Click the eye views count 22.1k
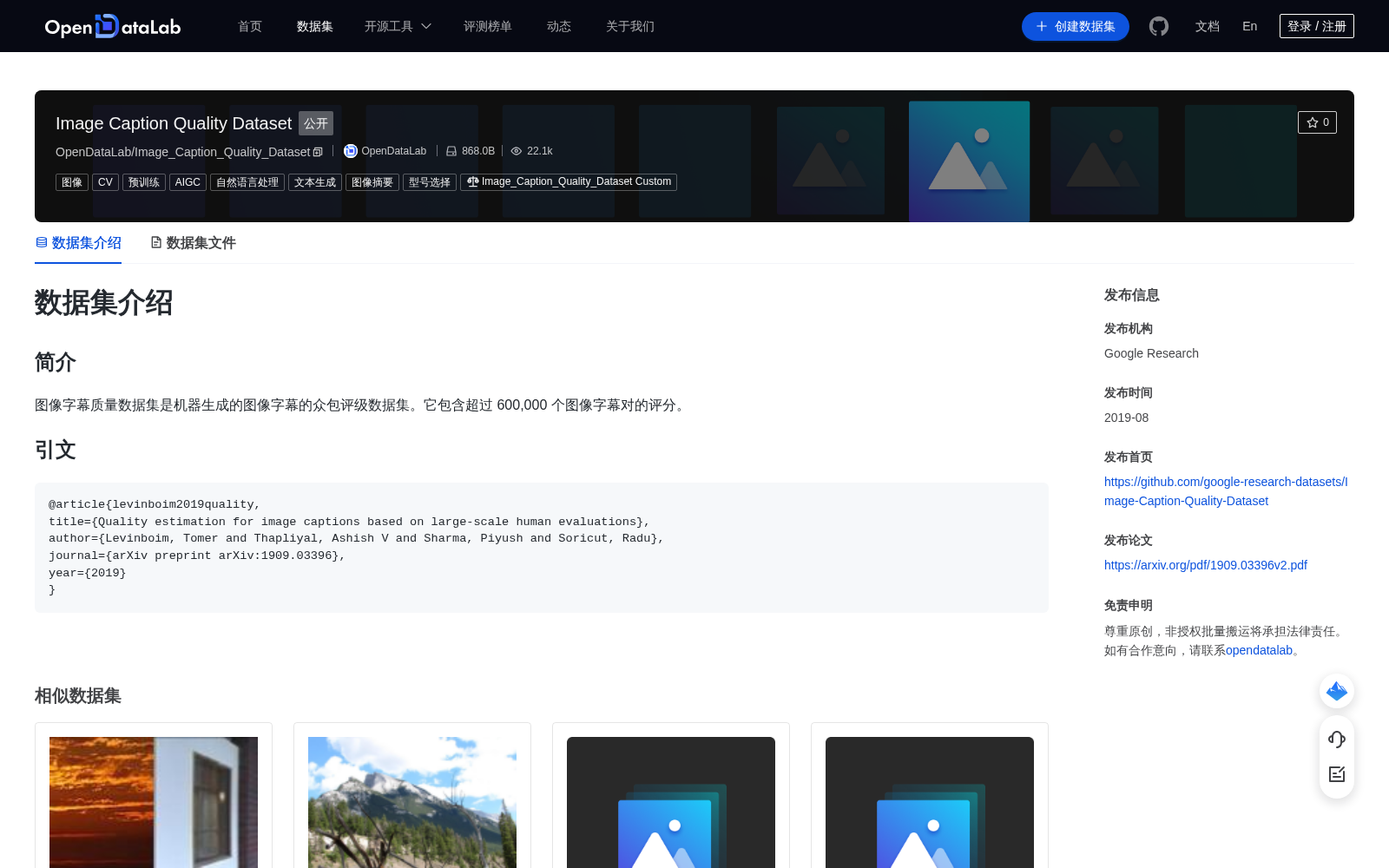 tap(531, 151)
